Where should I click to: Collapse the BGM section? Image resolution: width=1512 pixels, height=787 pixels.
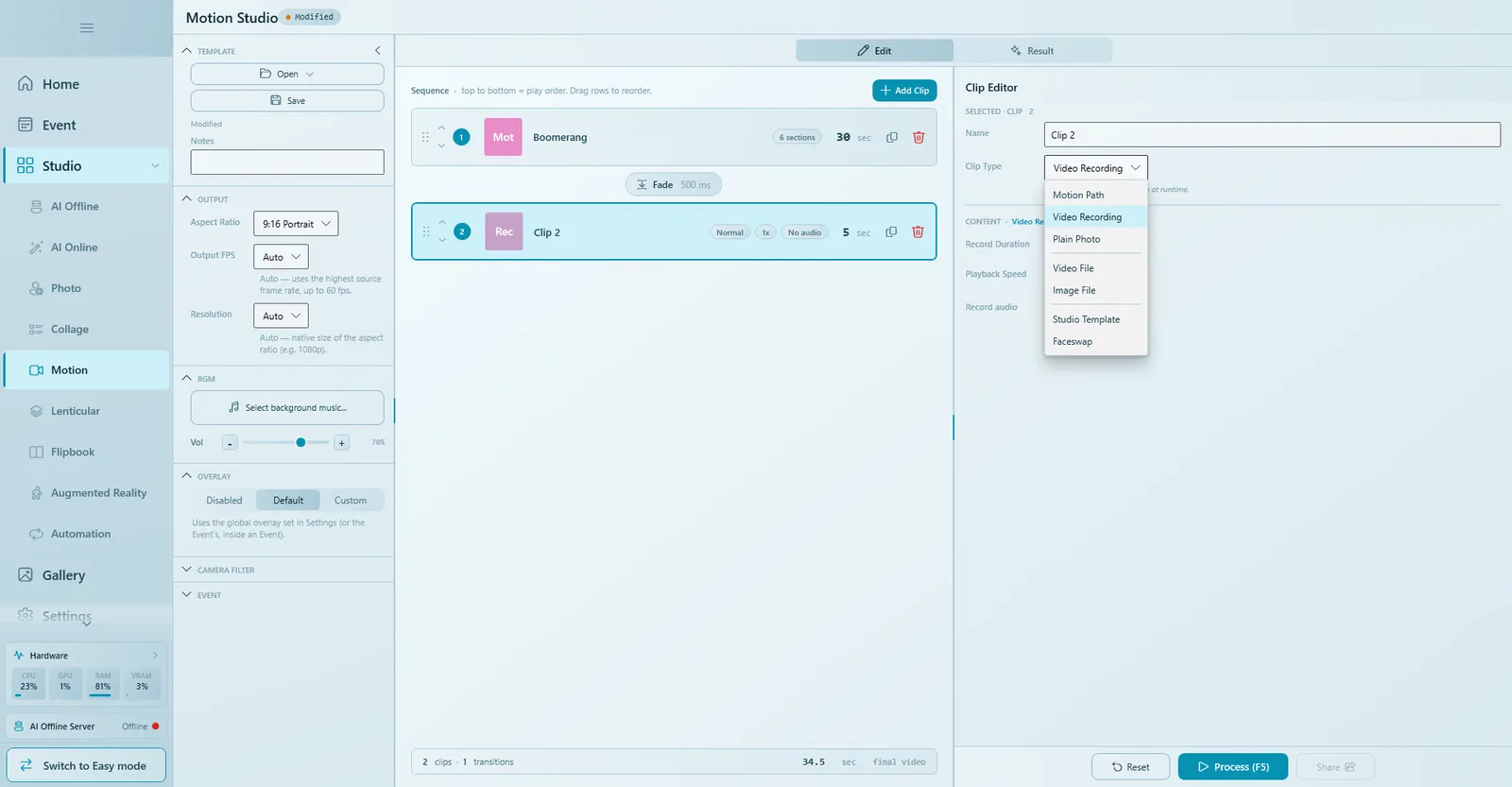187,378
